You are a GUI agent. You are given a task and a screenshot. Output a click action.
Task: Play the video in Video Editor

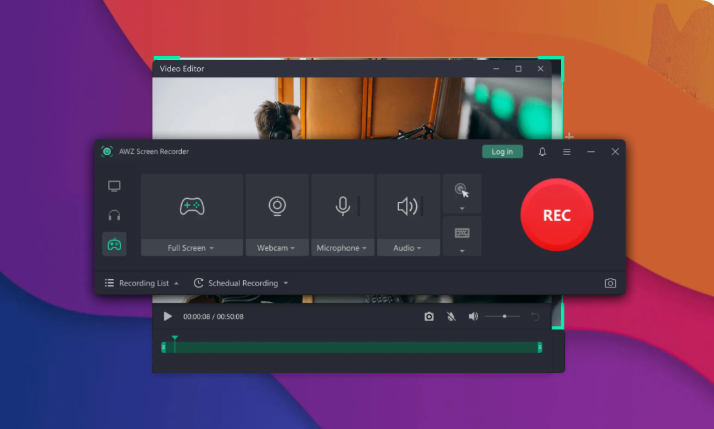pos(168,316)
